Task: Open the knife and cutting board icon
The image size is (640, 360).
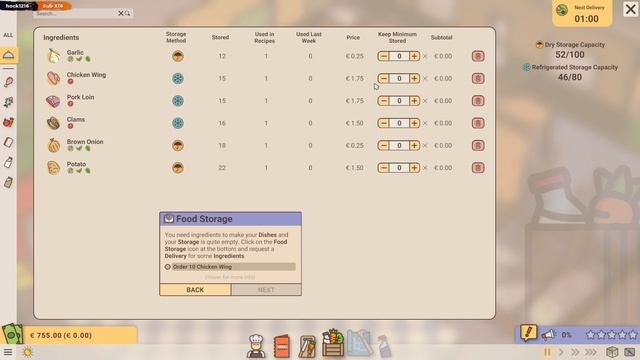Action: click(307, 347)
